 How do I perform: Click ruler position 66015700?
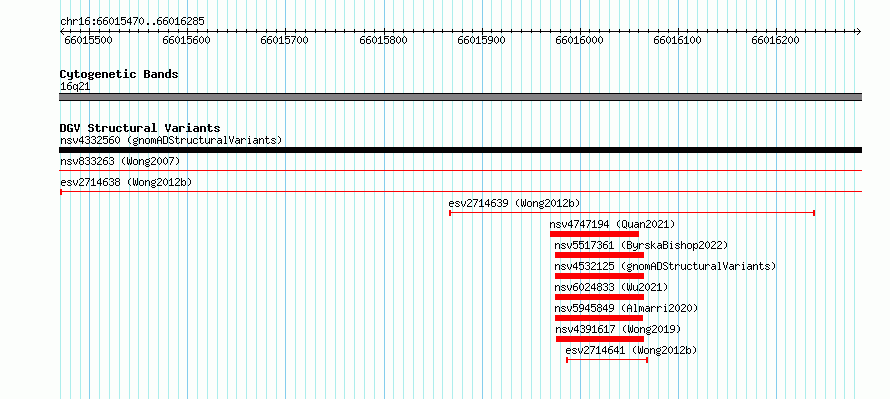point(284,40)
